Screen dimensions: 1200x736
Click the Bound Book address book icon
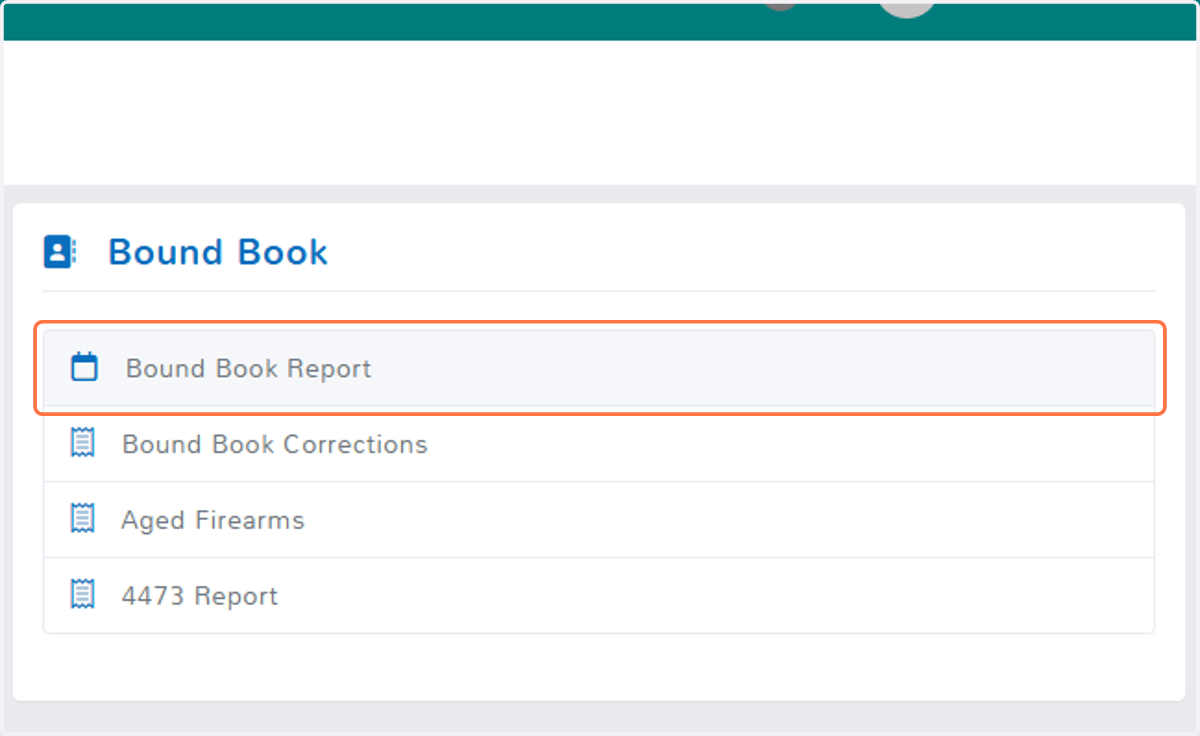[60, 252]
